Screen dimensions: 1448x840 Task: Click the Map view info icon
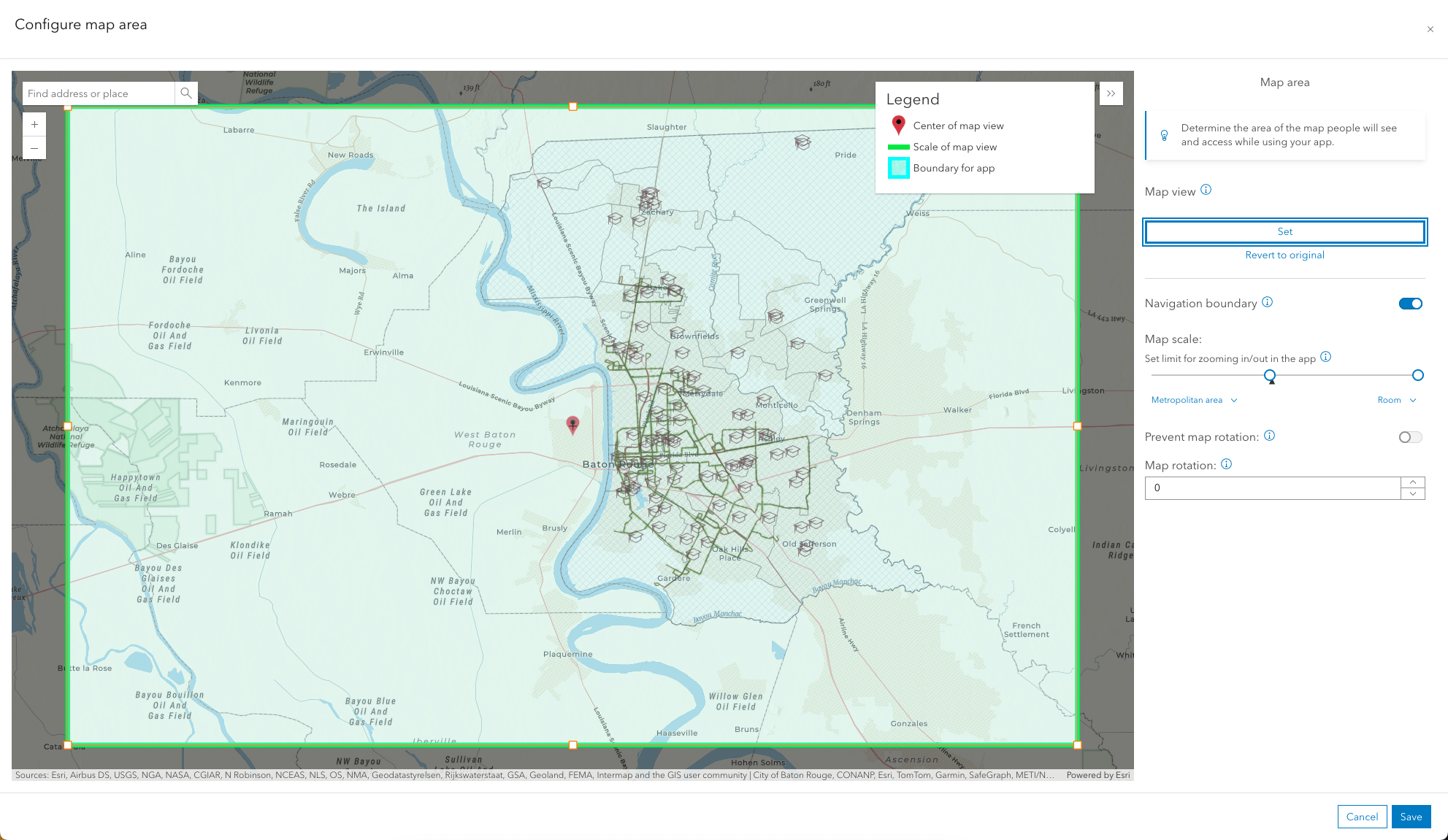[x=1206, y=190]
